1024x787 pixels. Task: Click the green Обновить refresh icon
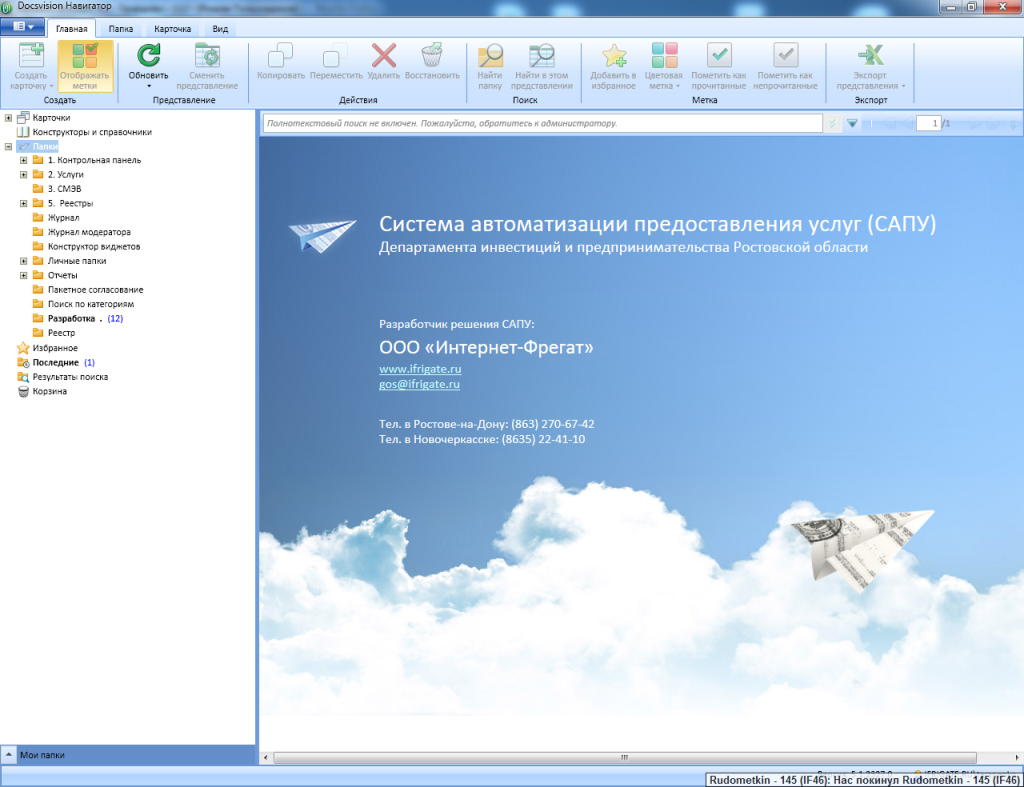click(148, 56)
